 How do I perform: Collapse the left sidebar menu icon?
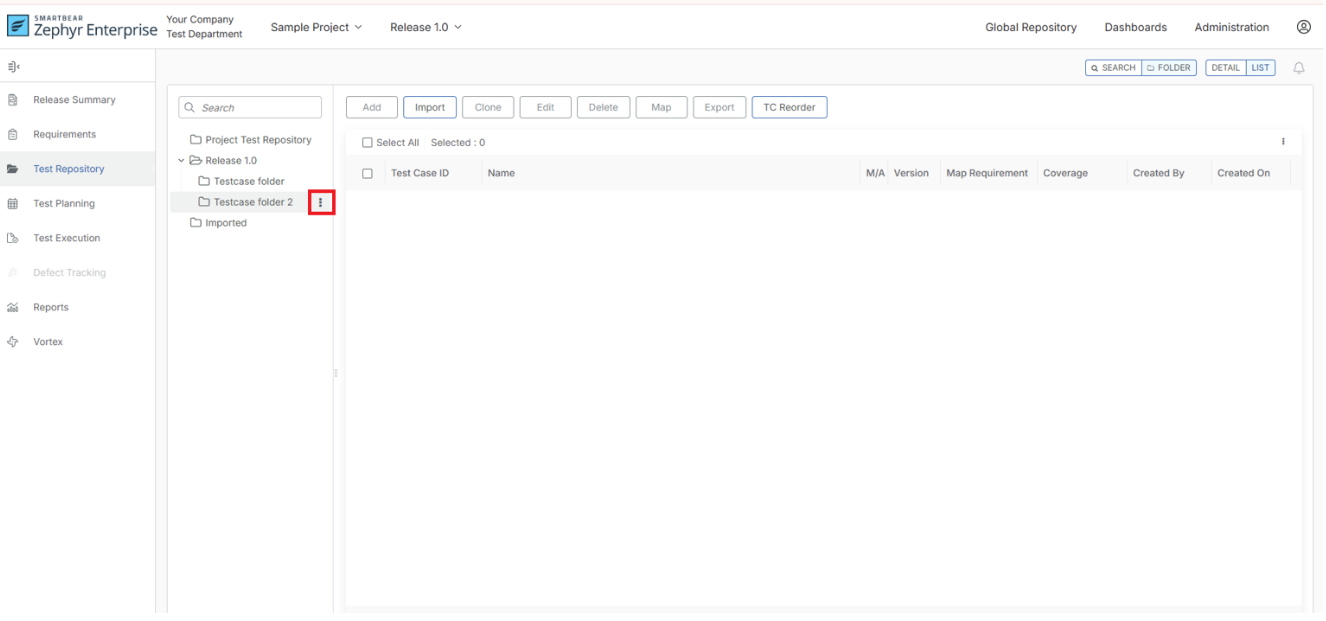(13, 67)
